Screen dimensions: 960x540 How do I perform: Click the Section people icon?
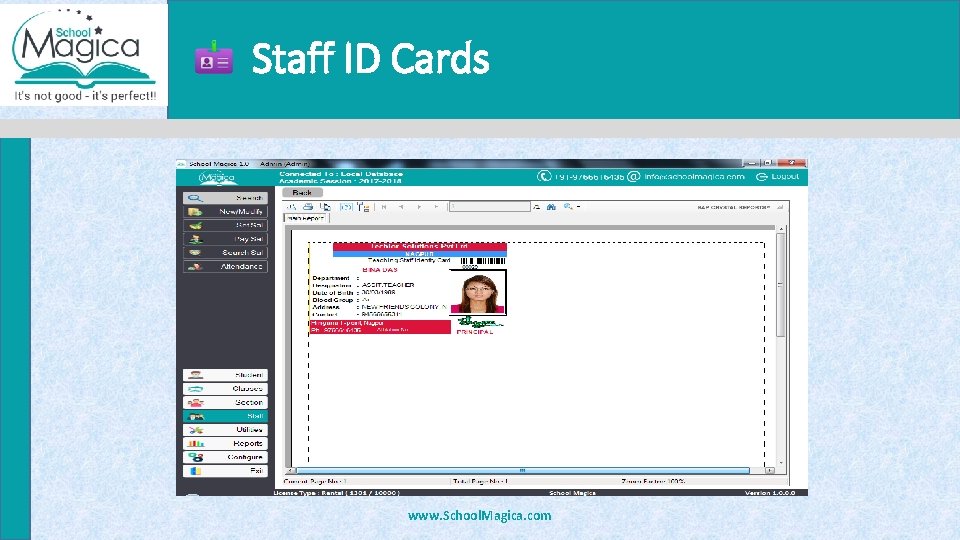[195, 402]
